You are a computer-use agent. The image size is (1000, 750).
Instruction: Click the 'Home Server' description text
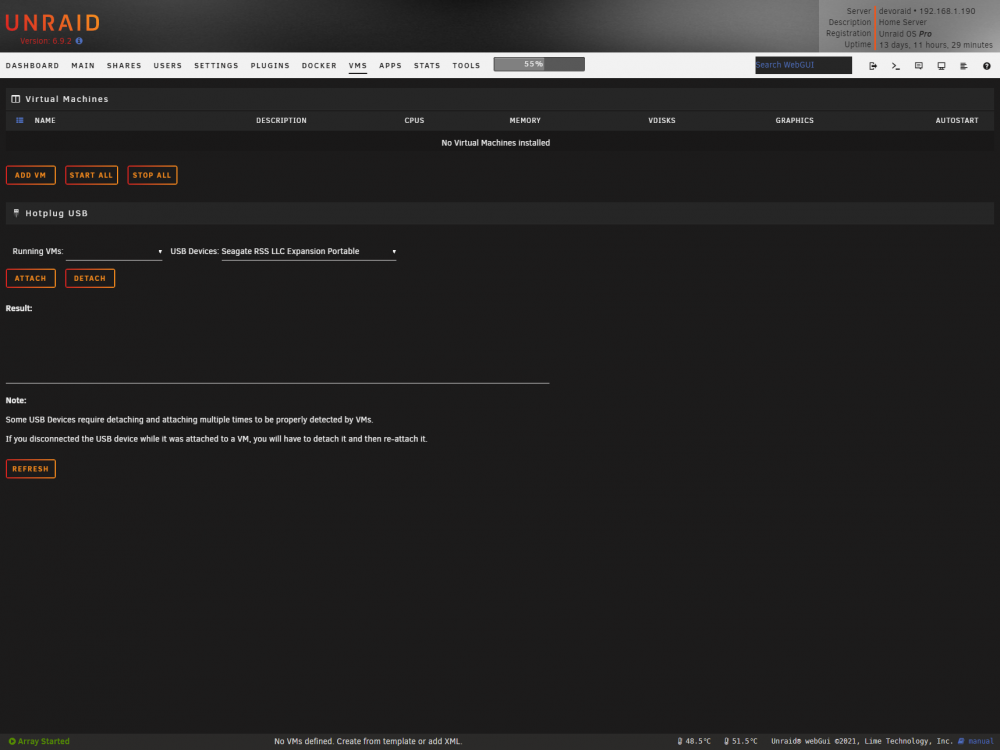[902, 22]
